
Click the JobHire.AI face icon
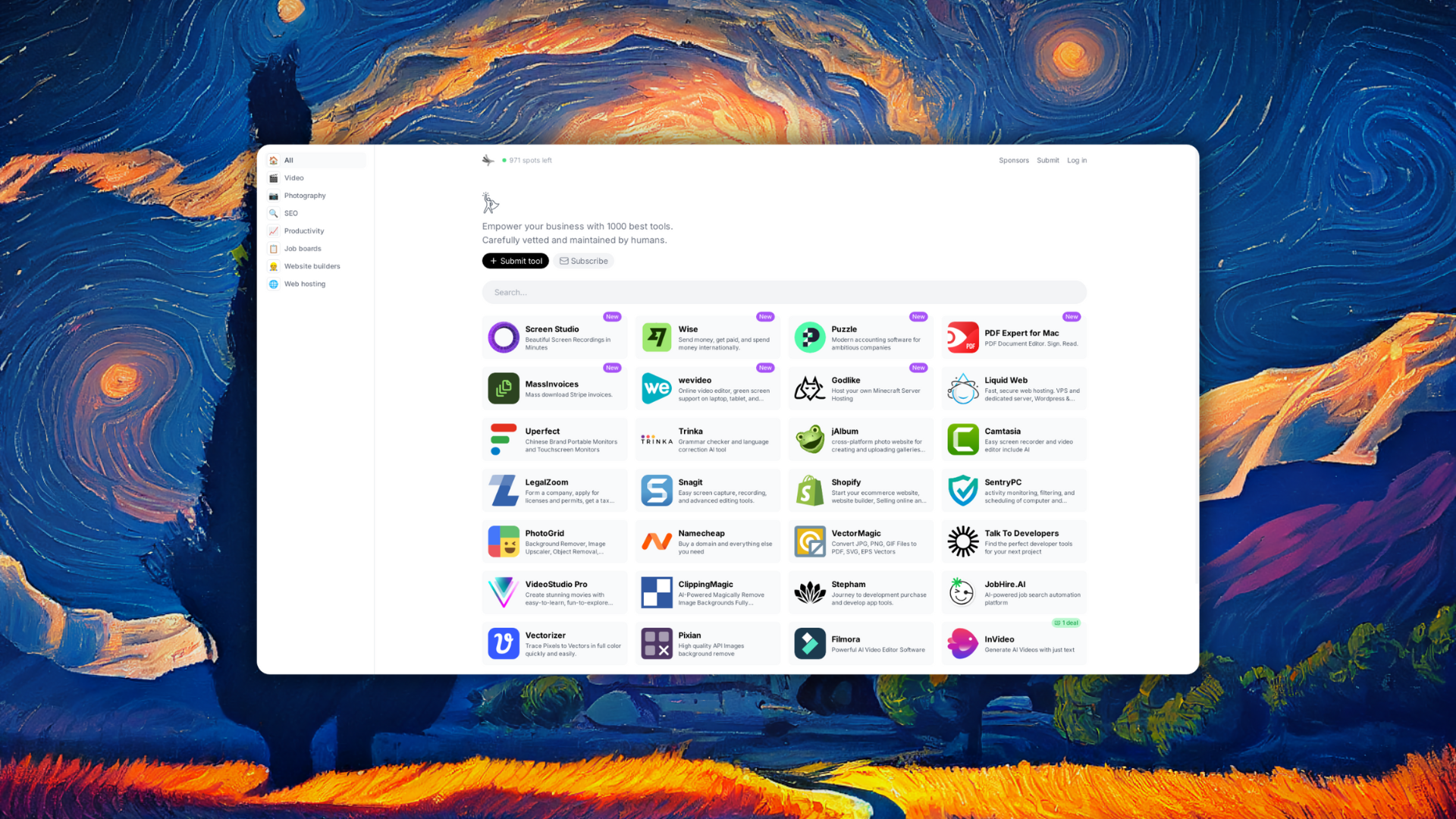click(x=963, y=592)
